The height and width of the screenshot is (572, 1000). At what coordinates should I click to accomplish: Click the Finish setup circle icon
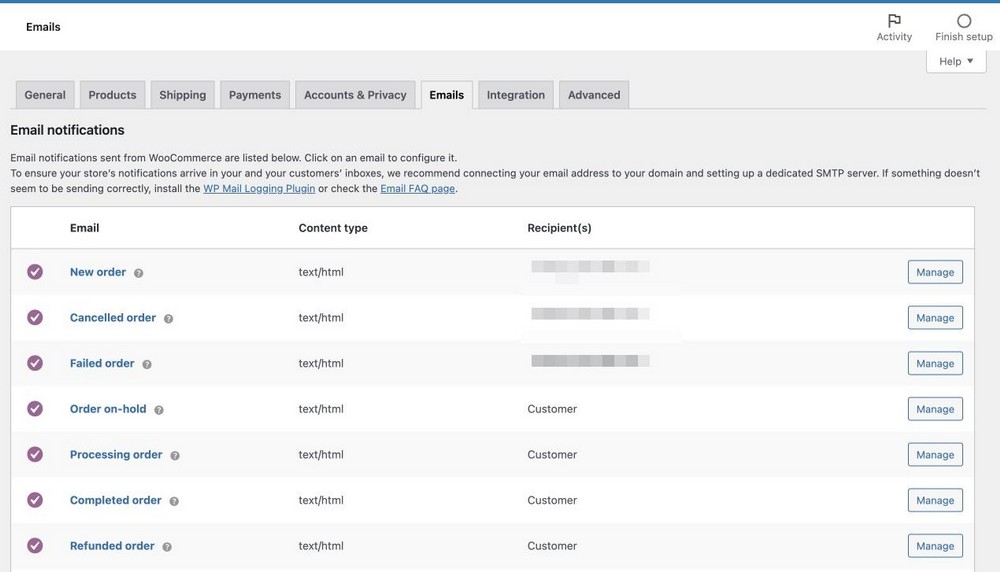click(964, 20)
